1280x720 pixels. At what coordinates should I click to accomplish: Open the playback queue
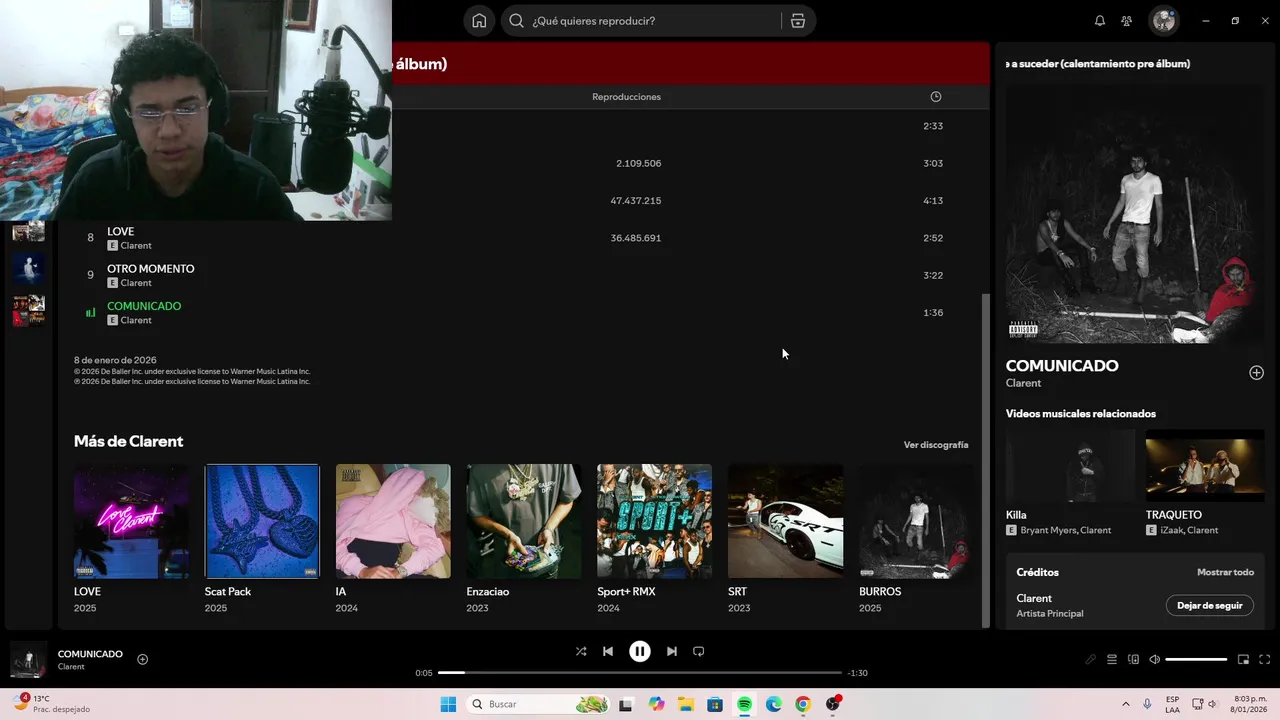coord(1112,660)
